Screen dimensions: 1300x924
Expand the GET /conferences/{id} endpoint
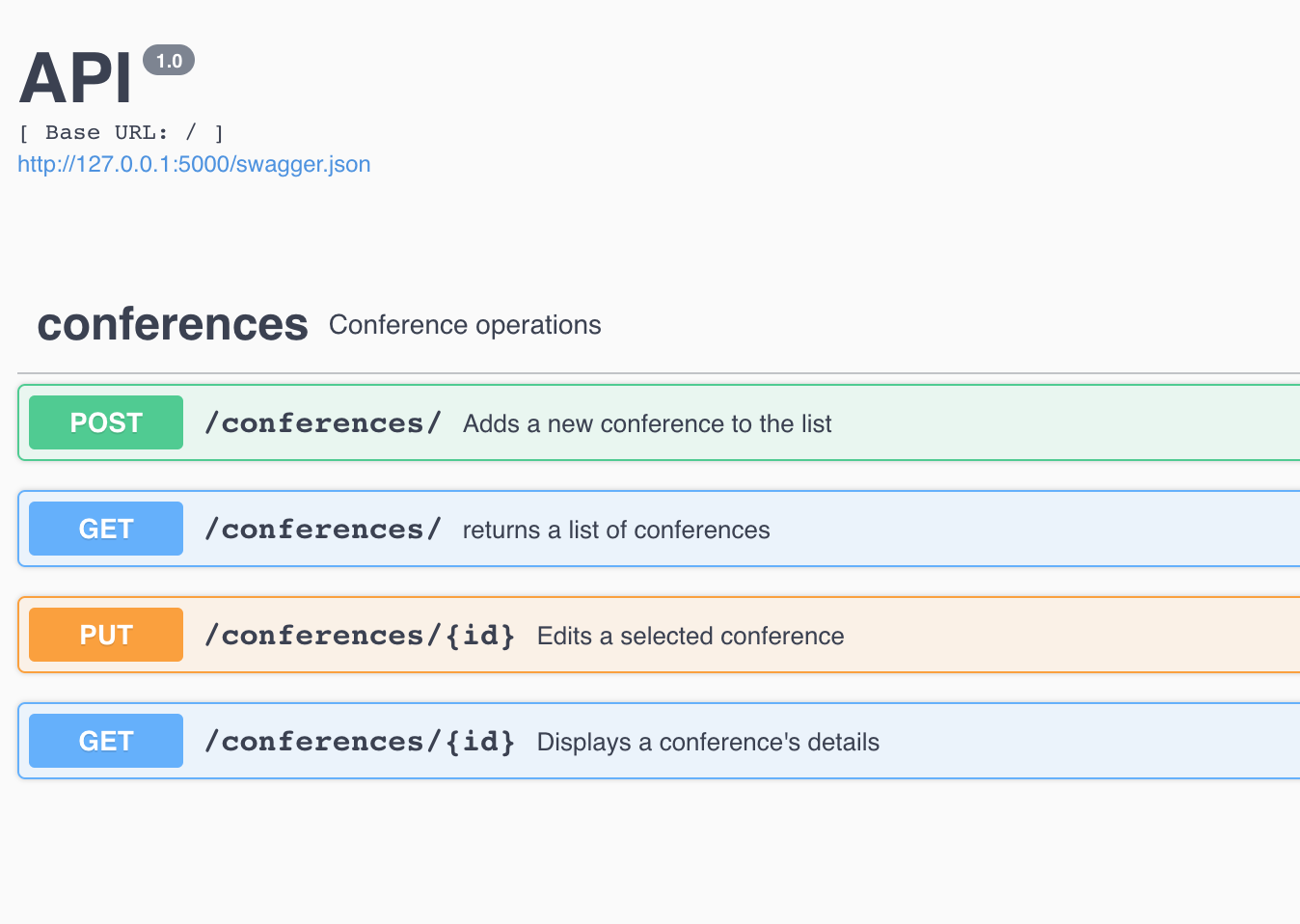675,740
